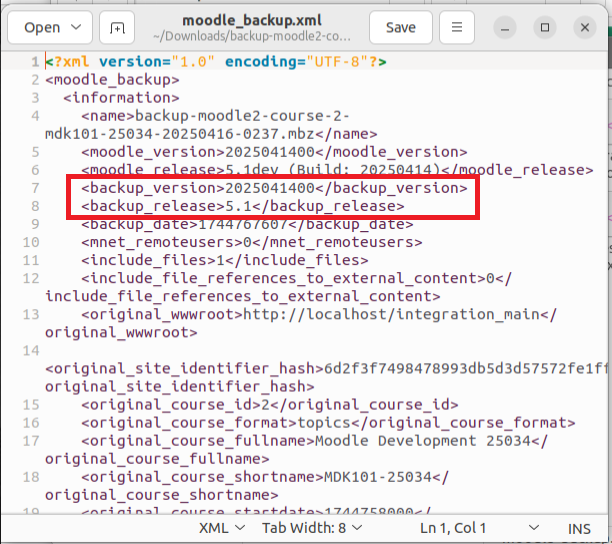The width and height of the screenshot is (612, 544).
Task: Click the include_files line
Action: tap(225, 260)
